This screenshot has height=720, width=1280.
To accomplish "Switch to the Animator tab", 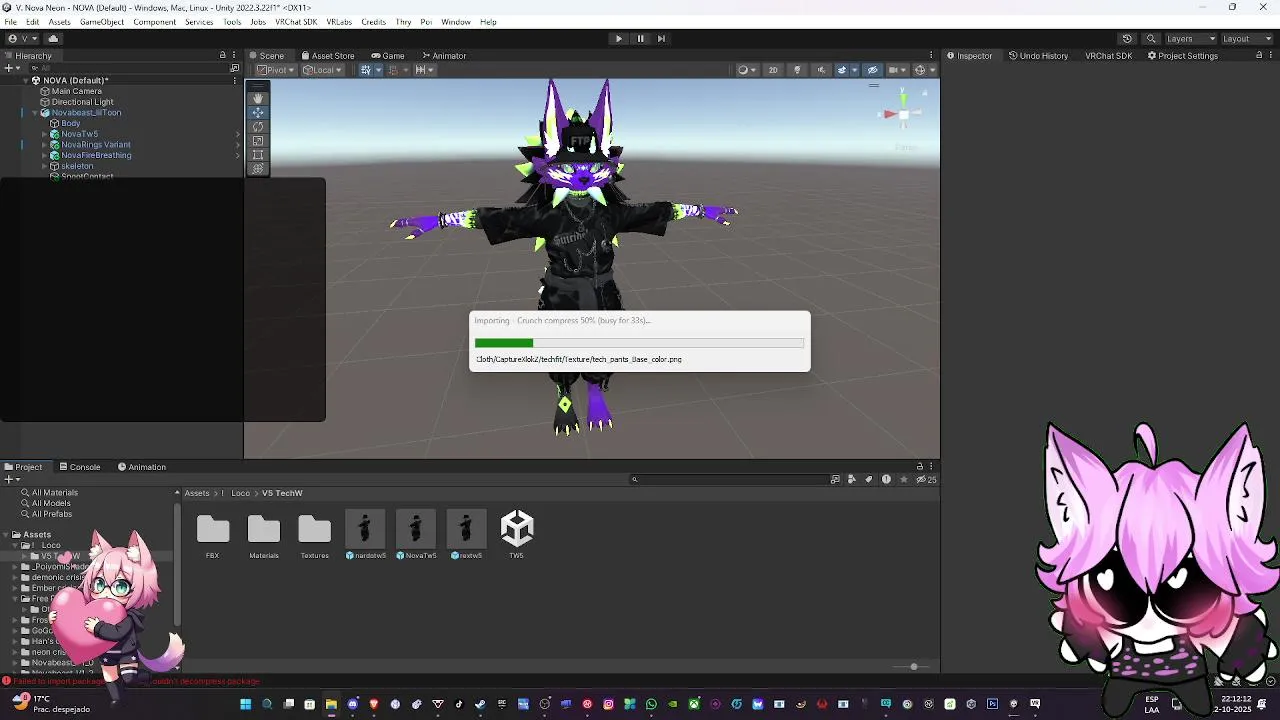I will coord(443,55).
